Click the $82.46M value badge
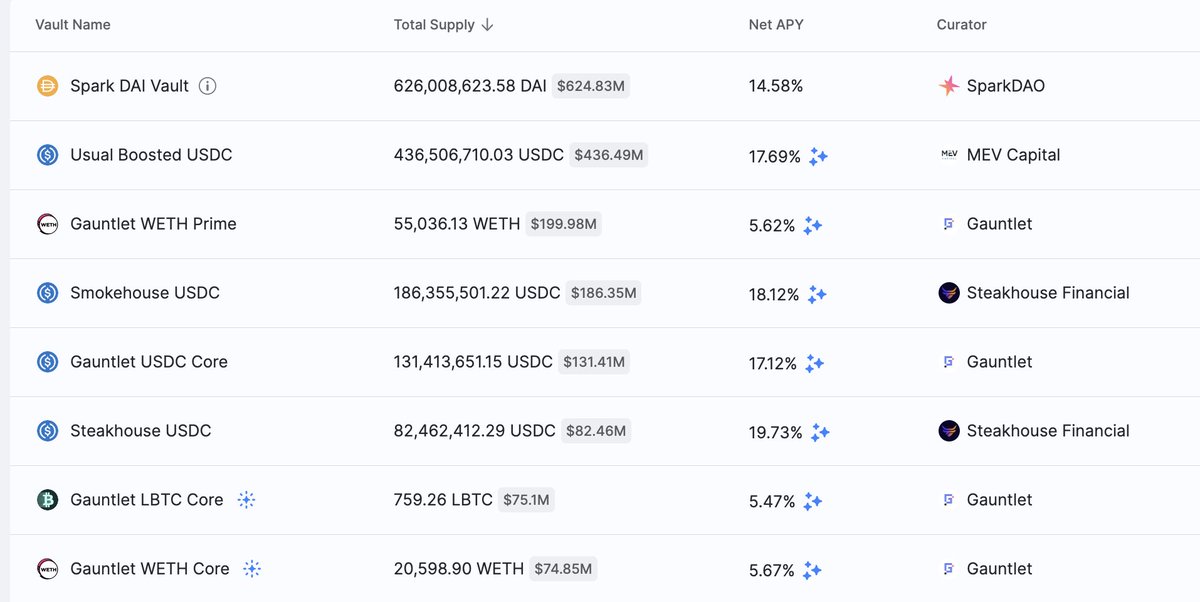Screen dimensions: 1200x602 click(x=596, y=431)
